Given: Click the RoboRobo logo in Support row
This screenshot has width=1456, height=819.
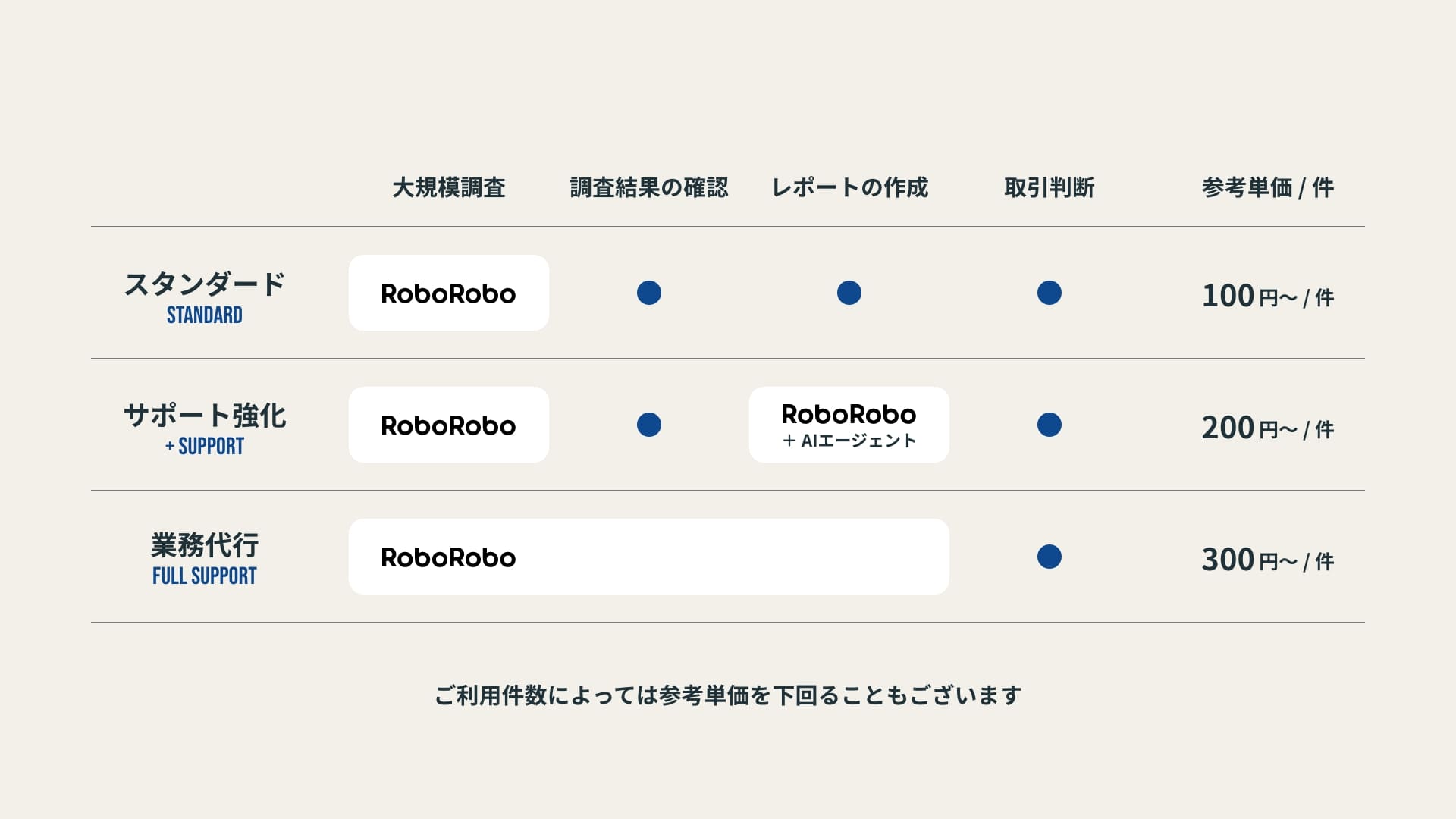Looking at the screenshot, I should coord(448,425).
